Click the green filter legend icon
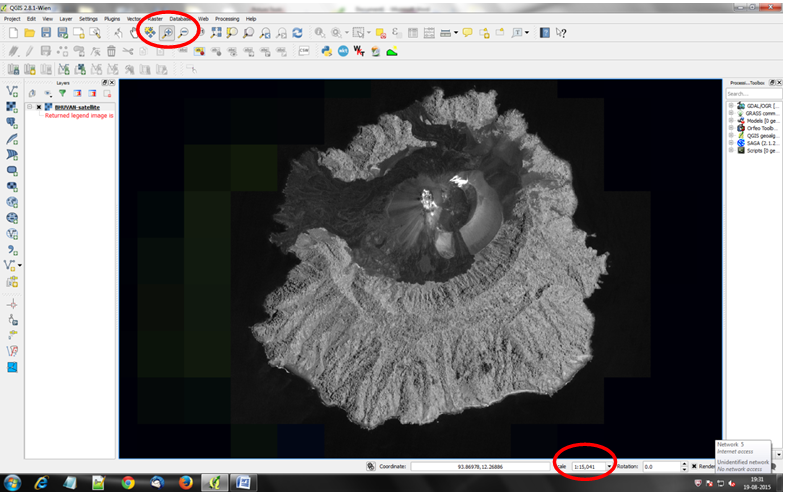Viewport: 787px width, 495px height. (62, 93)
